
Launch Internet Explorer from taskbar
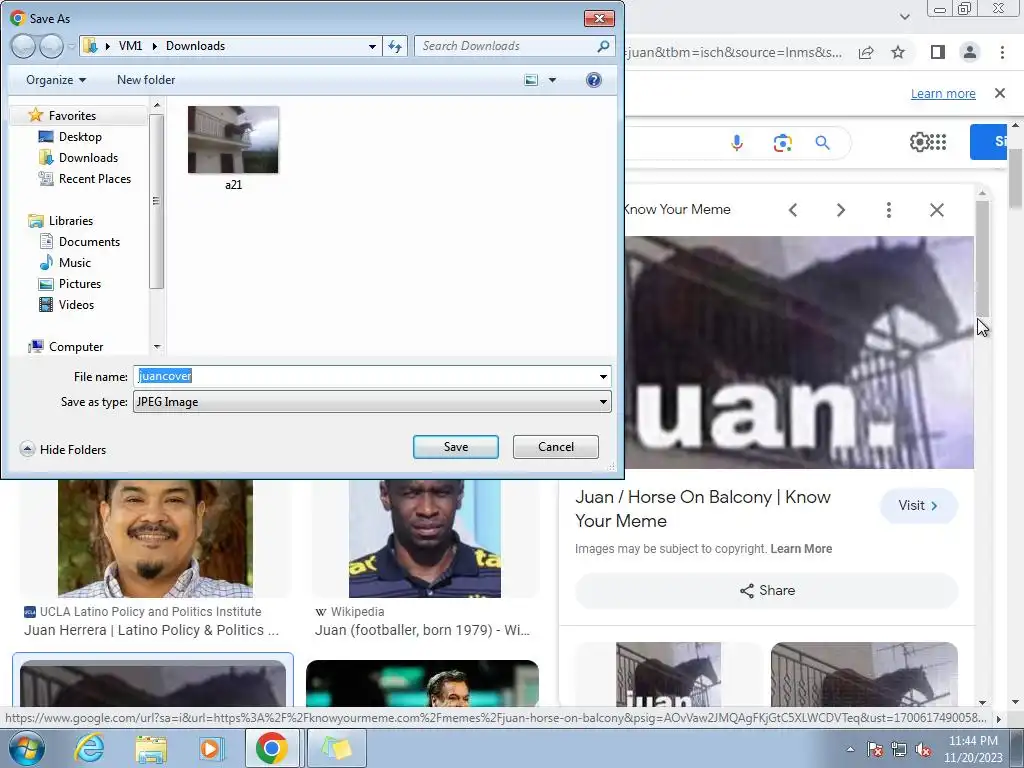click(89, 748)
